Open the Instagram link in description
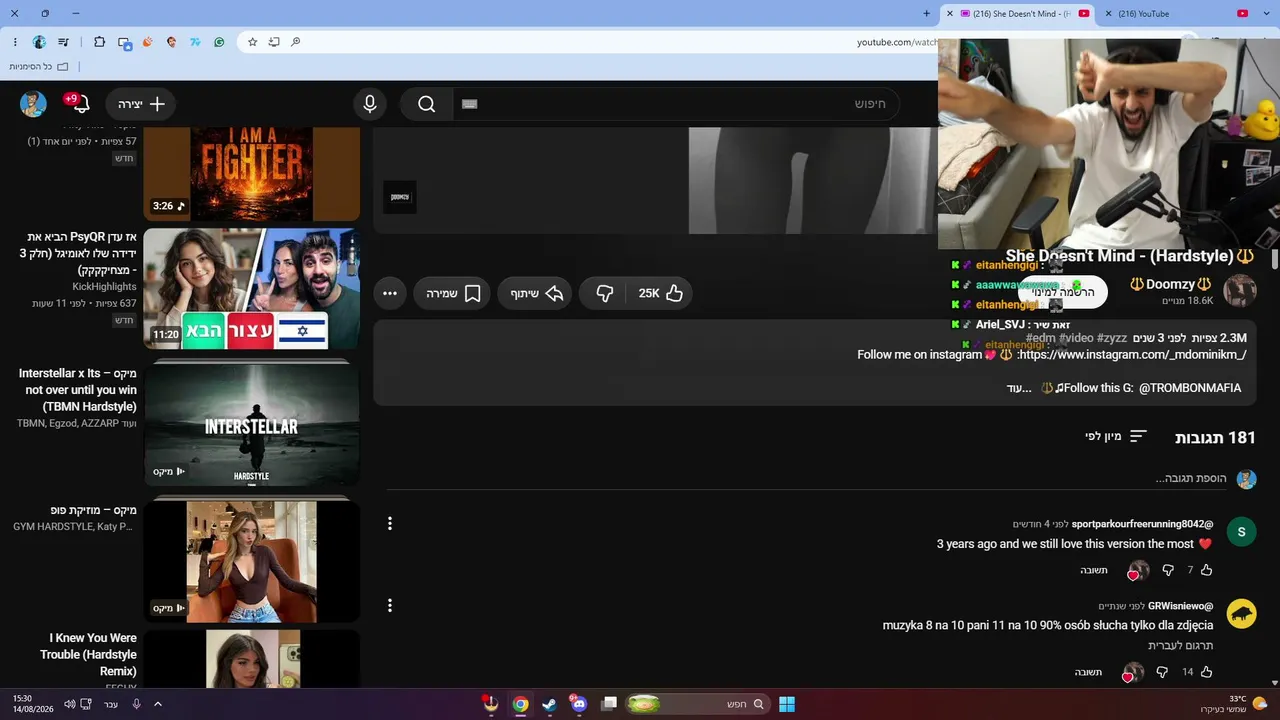1280x720 pixels. point(1132,355)
